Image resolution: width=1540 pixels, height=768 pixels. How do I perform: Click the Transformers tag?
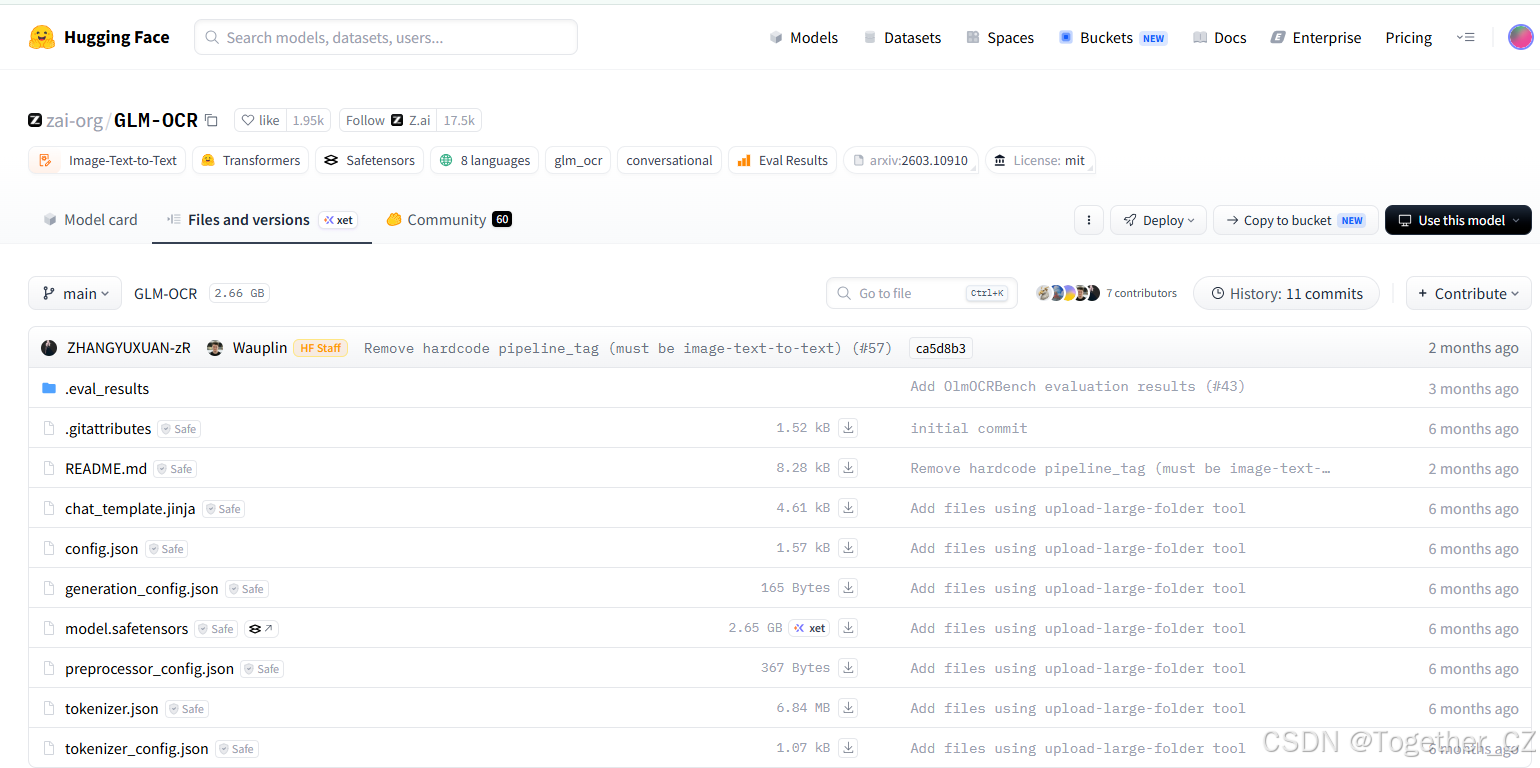[x=250, y=160]
